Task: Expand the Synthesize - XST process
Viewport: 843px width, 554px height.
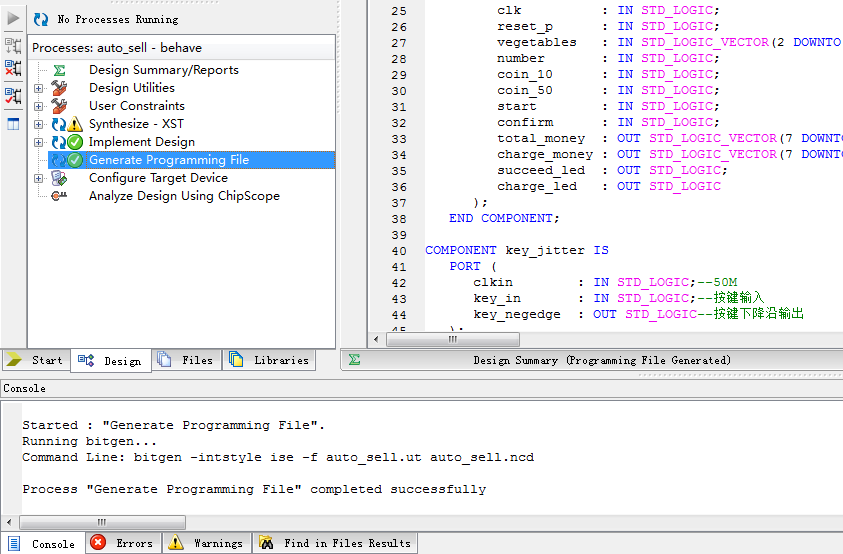Action: coord(39,124)
